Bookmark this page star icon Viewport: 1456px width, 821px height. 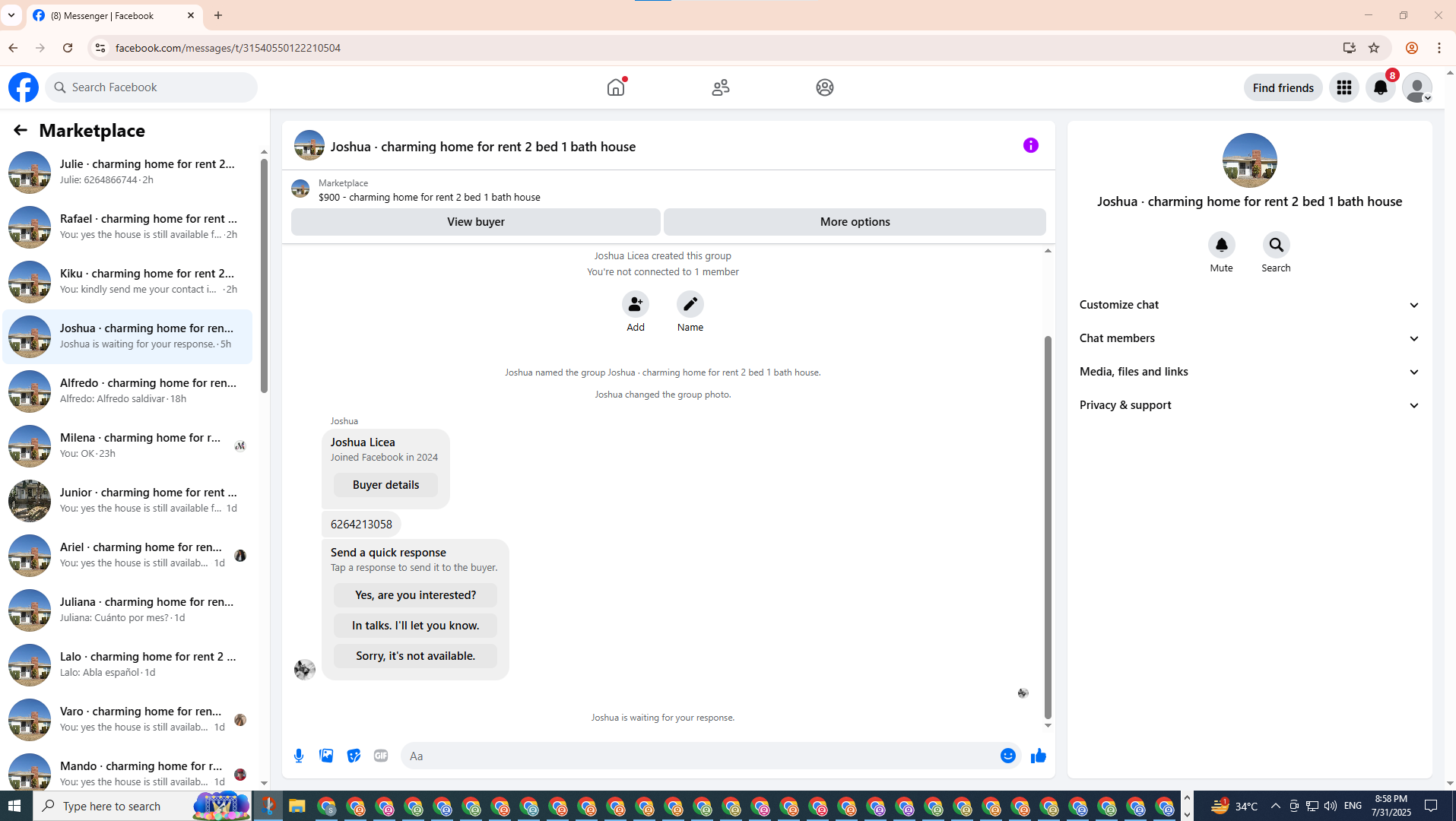pos(1374,48)
